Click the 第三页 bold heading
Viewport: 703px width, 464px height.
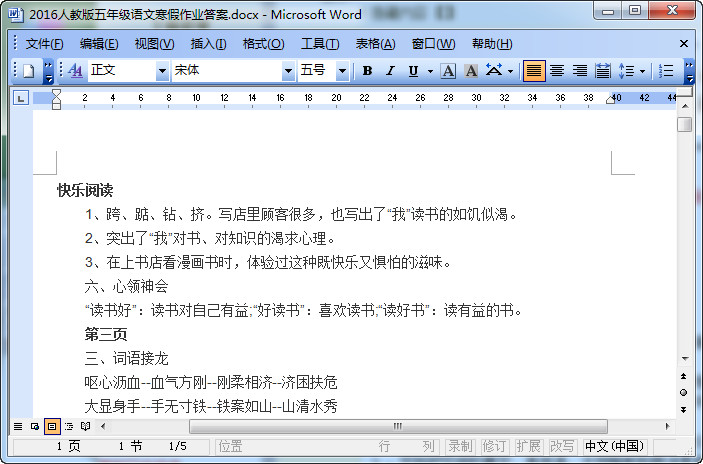pos(106,334)
